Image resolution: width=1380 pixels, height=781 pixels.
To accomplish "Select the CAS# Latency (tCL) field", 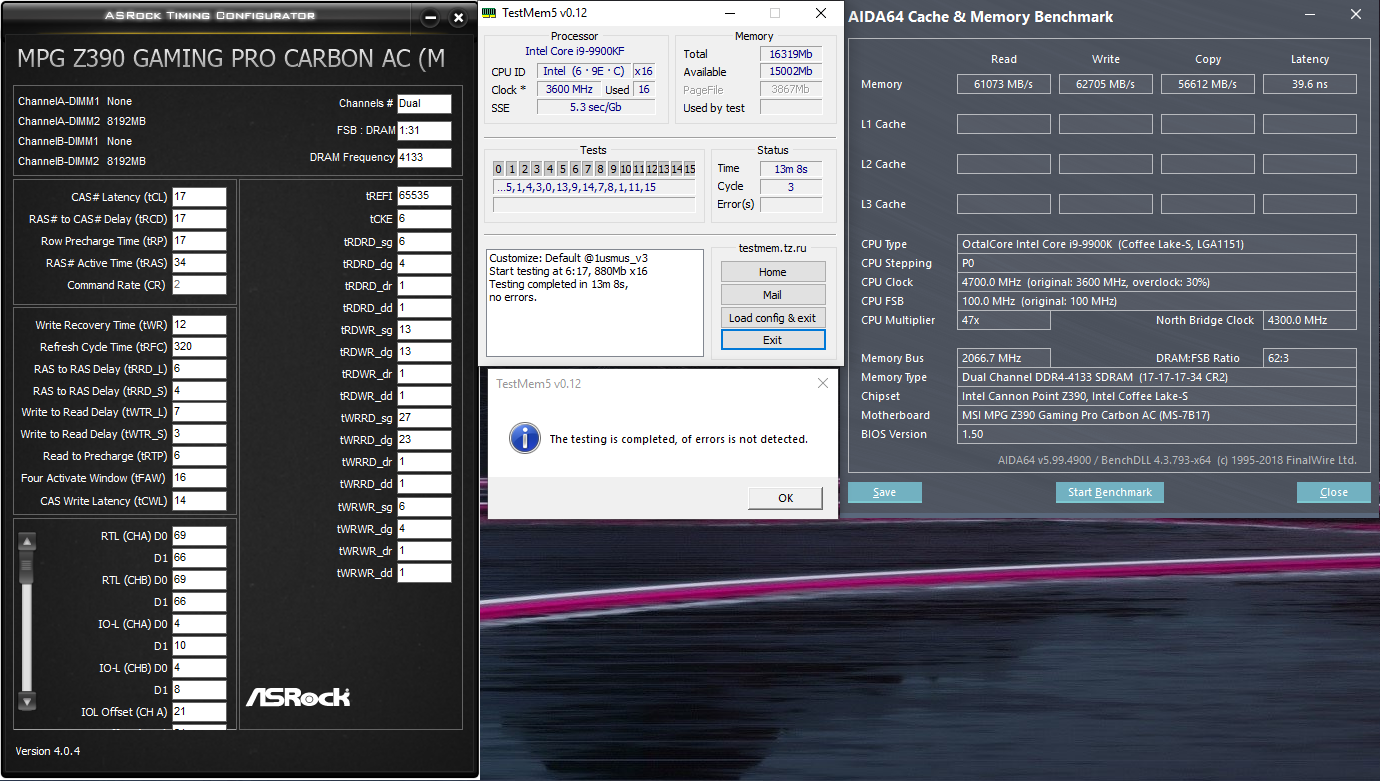I will tap(199, 197).
